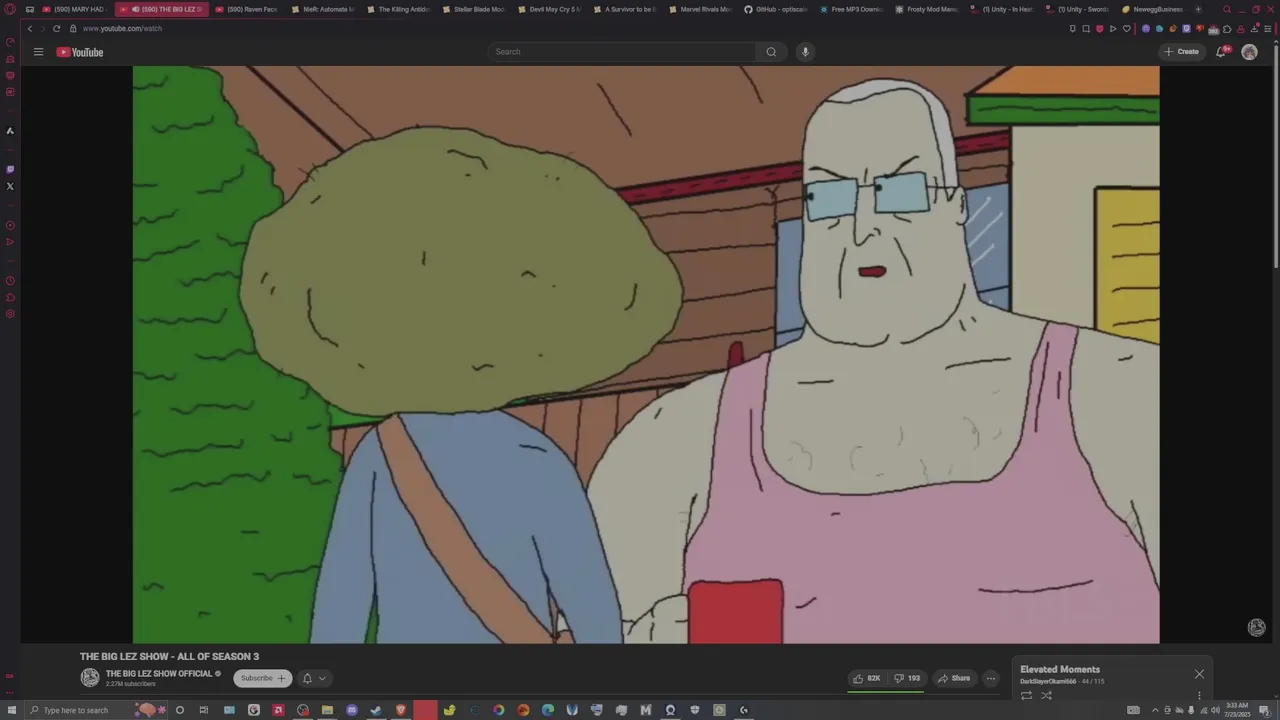
Task: Toggle shuffle on the Elevated Moments playlist
Action: [1046, 695]
